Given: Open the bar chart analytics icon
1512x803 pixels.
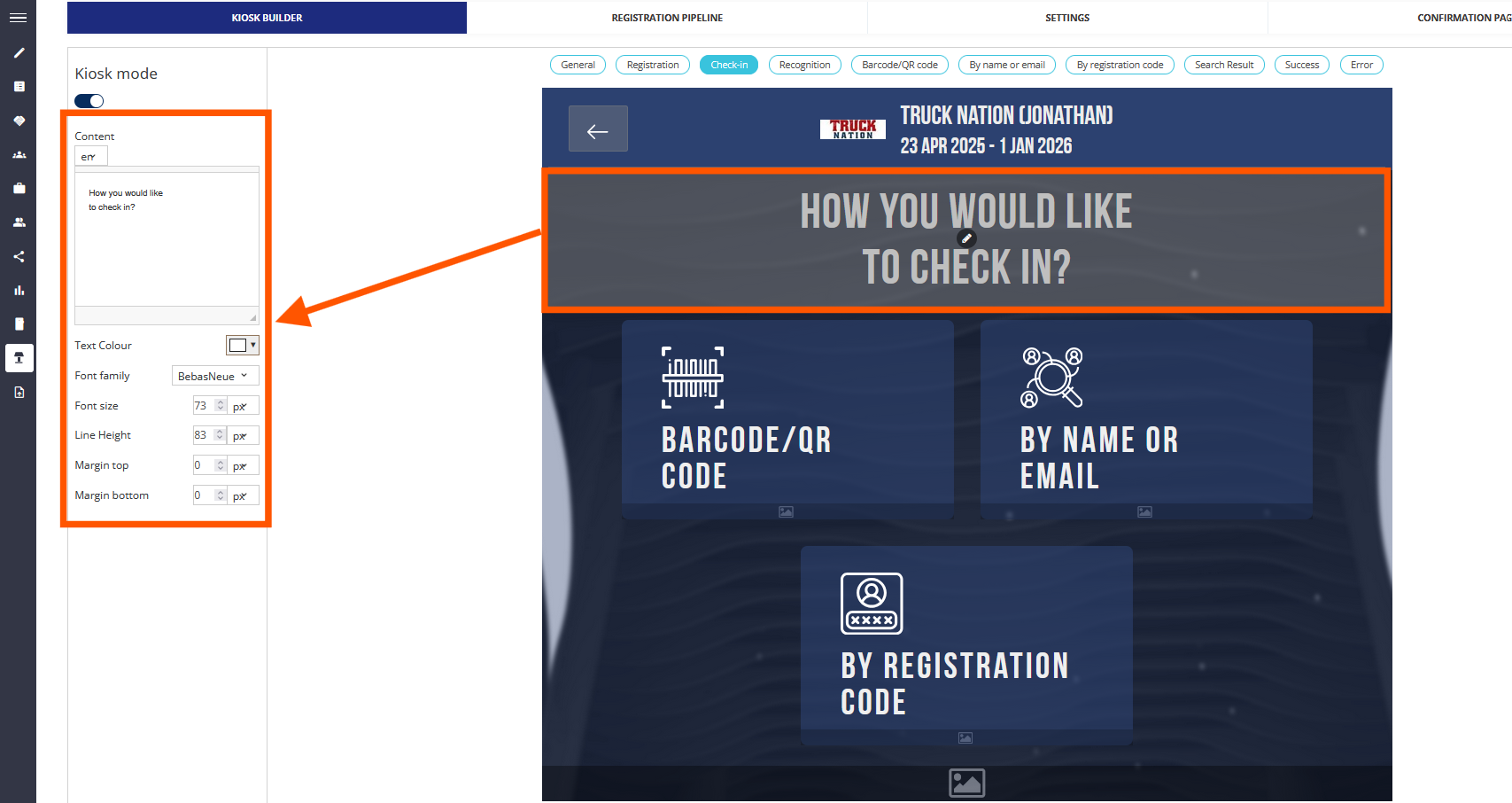Looking at the screenshot, I should pyautogui.click(x=19, y=291).
